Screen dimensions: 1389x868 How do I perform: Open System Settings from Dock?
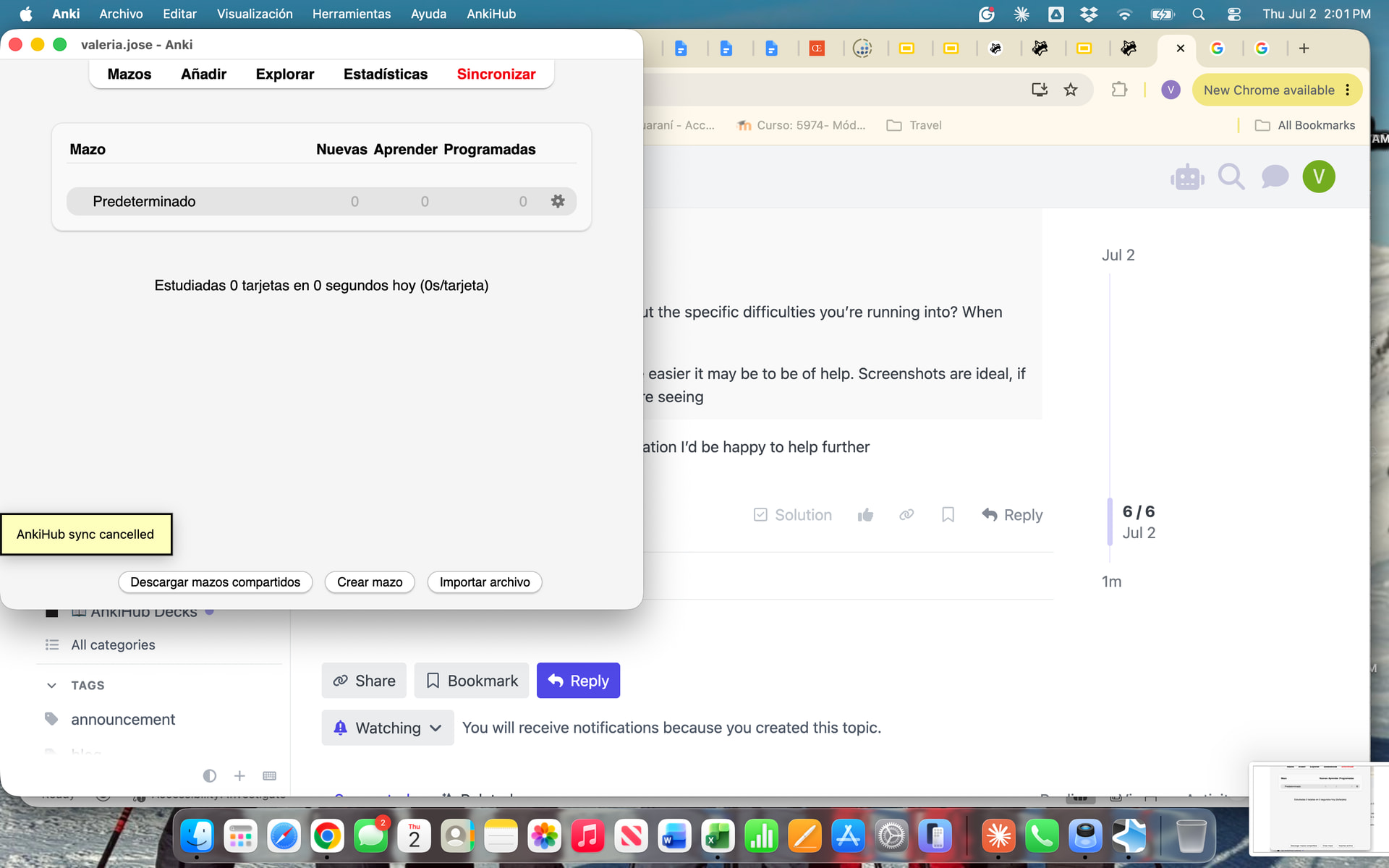[891, 836]
